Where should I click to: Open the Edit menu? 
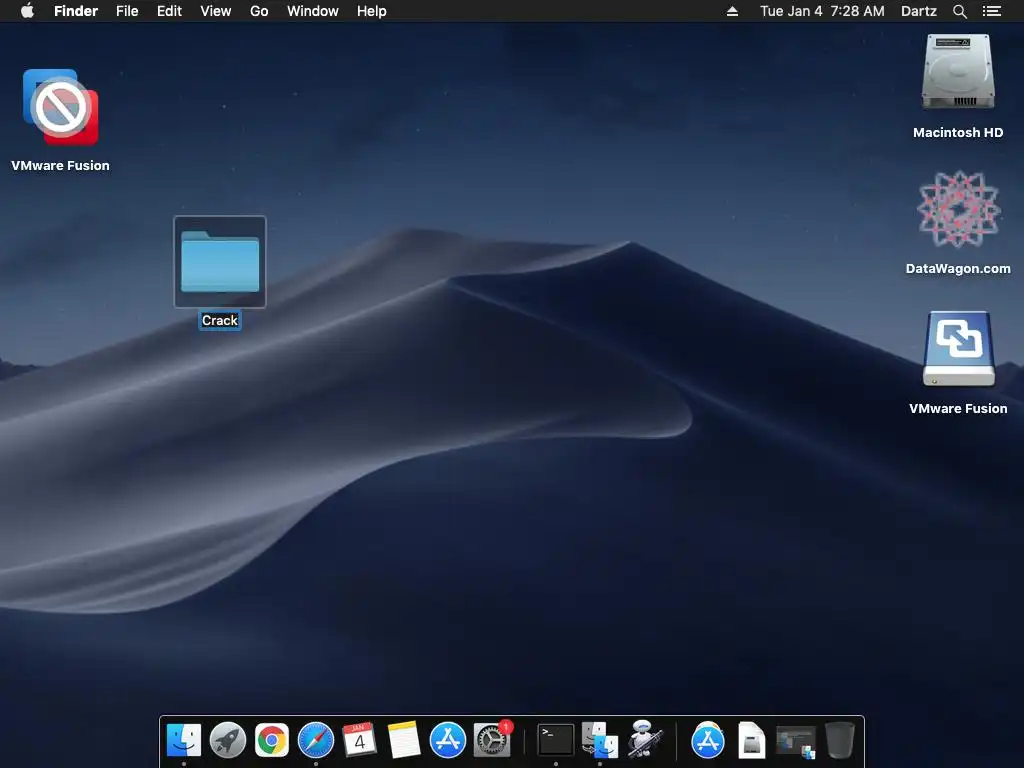click(x=169, y=11)
